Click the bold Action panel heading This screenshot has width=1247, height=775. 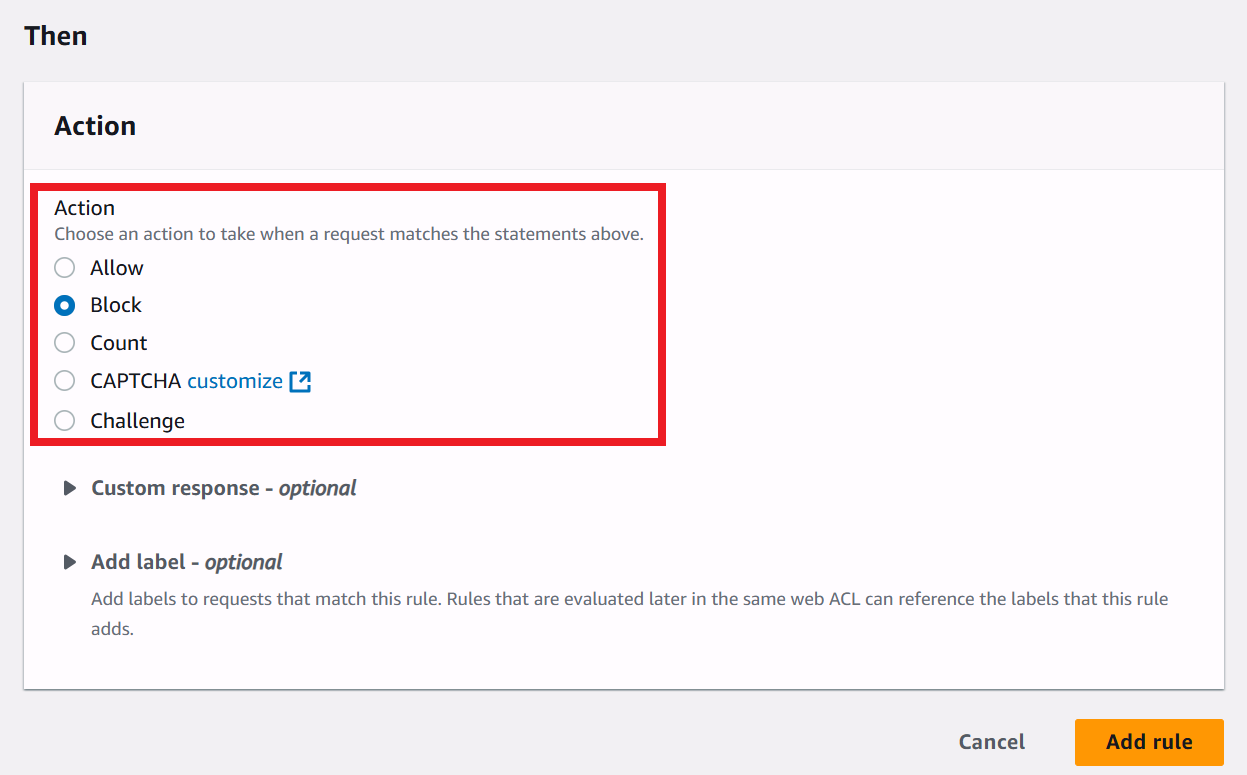pos(95,126)
